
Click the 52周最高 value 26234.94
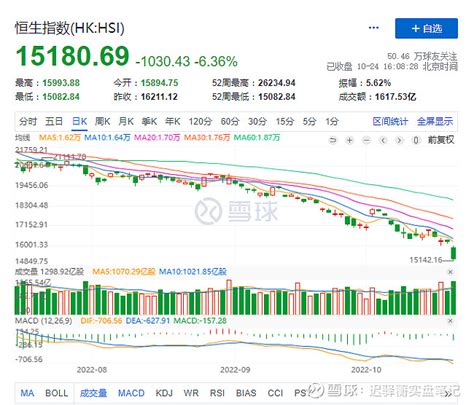coord(277,83)
